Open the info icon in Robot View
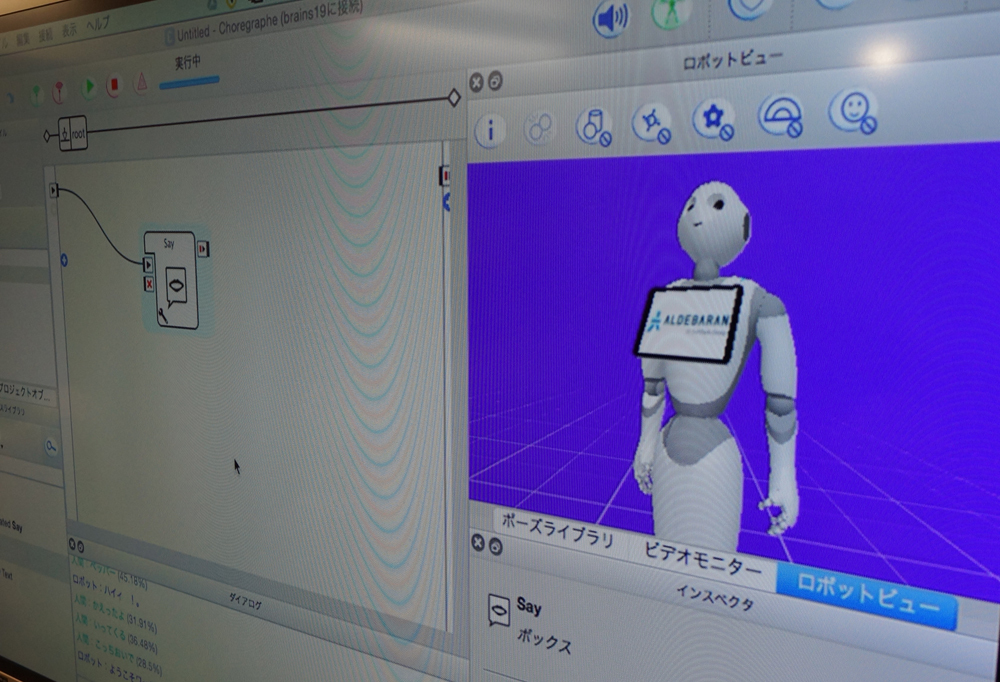Viewport: 1000px width, 682px height. point(489,130)
